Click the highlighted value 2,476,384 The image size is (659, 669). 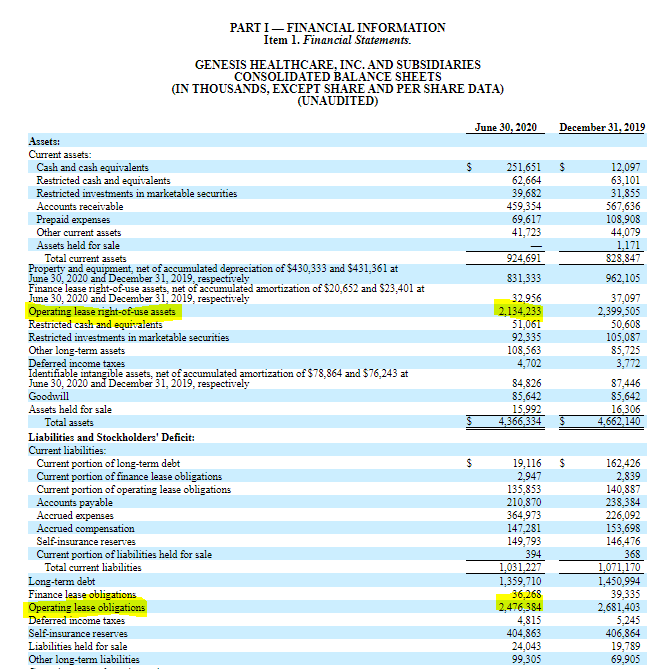pyautogui.click(x=520, y=607)
